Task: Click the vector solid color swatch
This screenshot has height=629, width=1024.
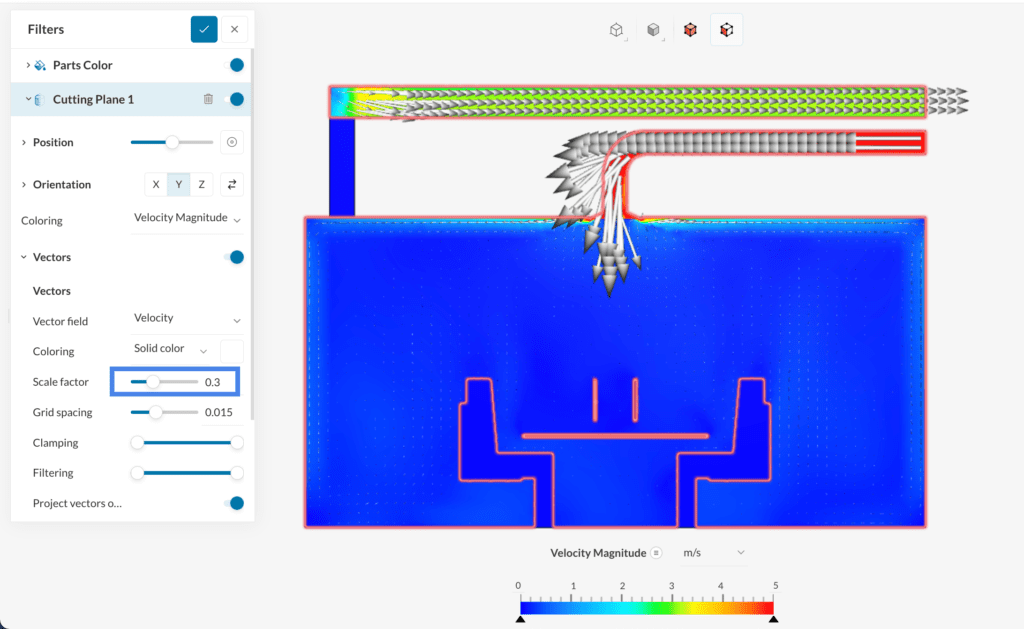Action: coord(231,351)
